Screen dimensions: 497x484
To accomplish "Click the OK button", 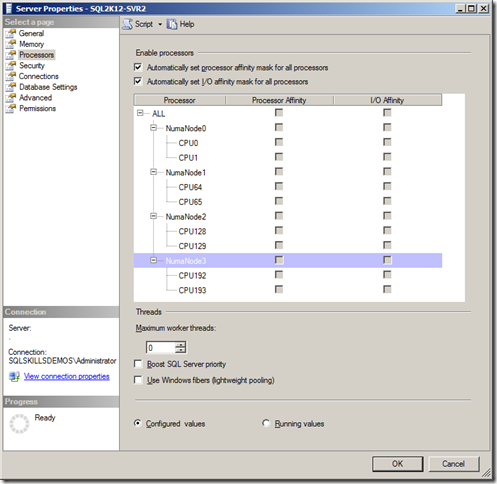I will [x=397, y=464].
